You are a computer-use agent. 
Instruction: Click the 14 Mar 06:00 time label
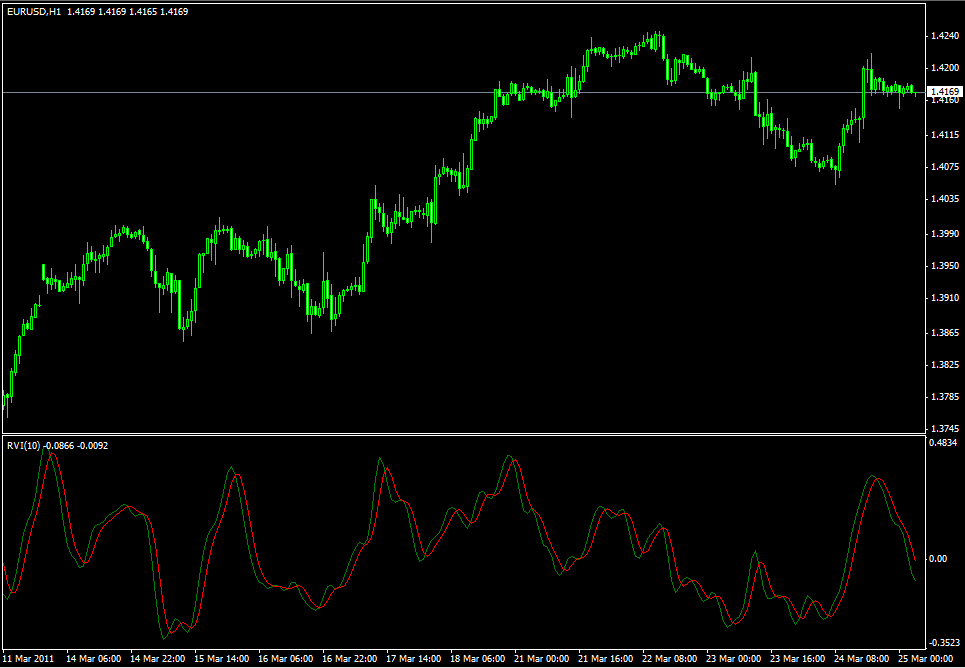[x=93, y=658]
